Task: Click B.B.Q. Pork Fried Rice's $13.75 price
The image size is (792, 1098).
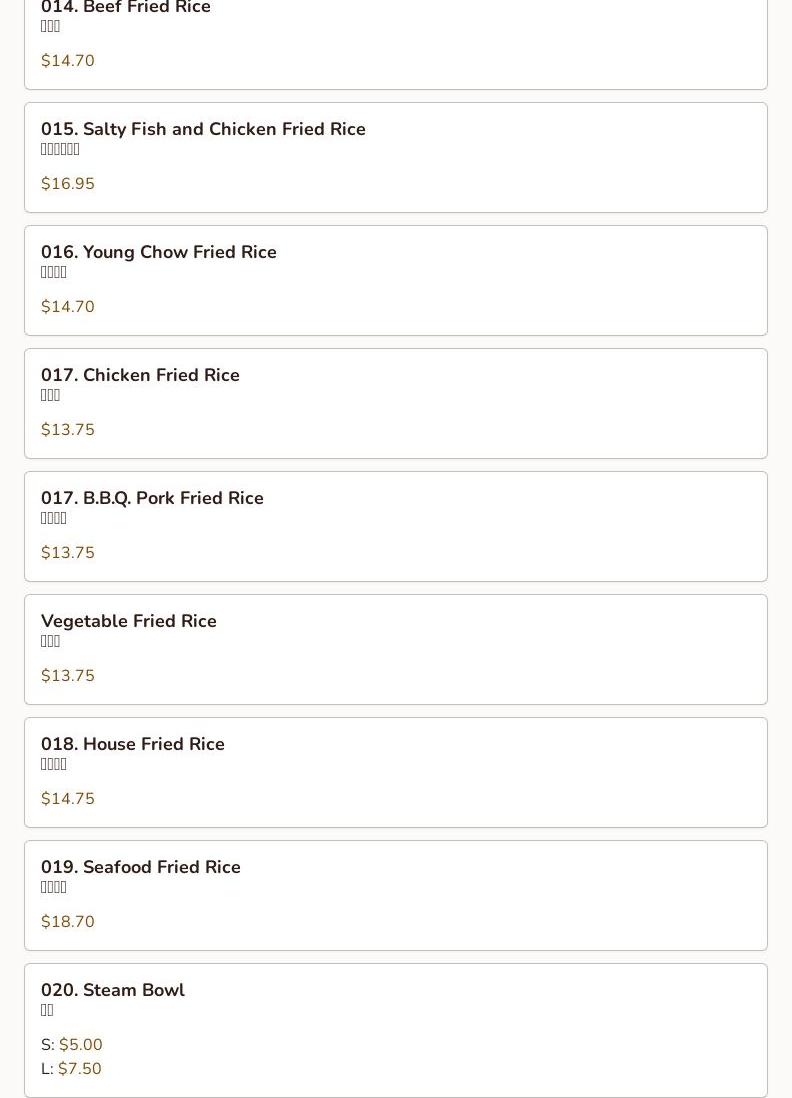Action: tap(68, 553)
